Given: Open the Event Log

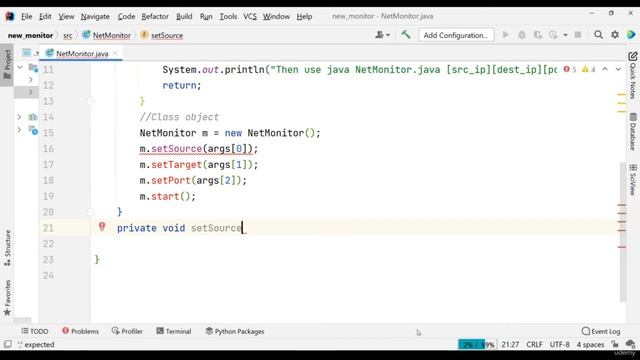Looking at the screenshot, I should tap(601, 331).
